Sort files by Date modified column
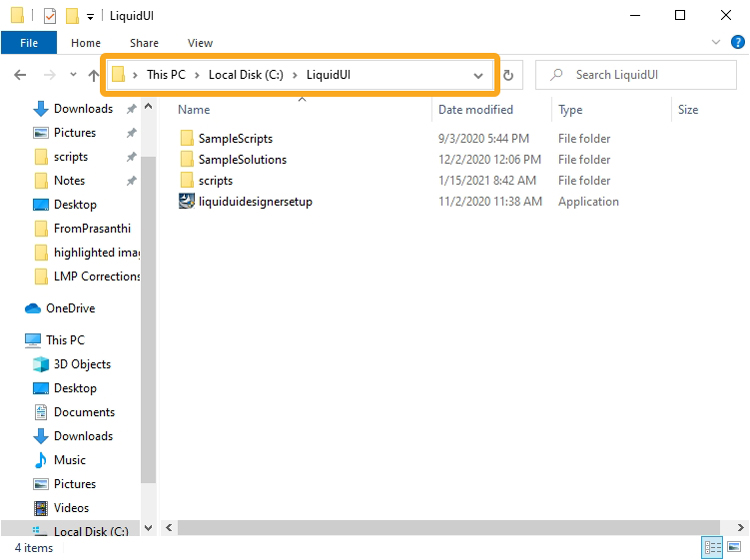Viewport: 750px width, 560px height. 475,110
